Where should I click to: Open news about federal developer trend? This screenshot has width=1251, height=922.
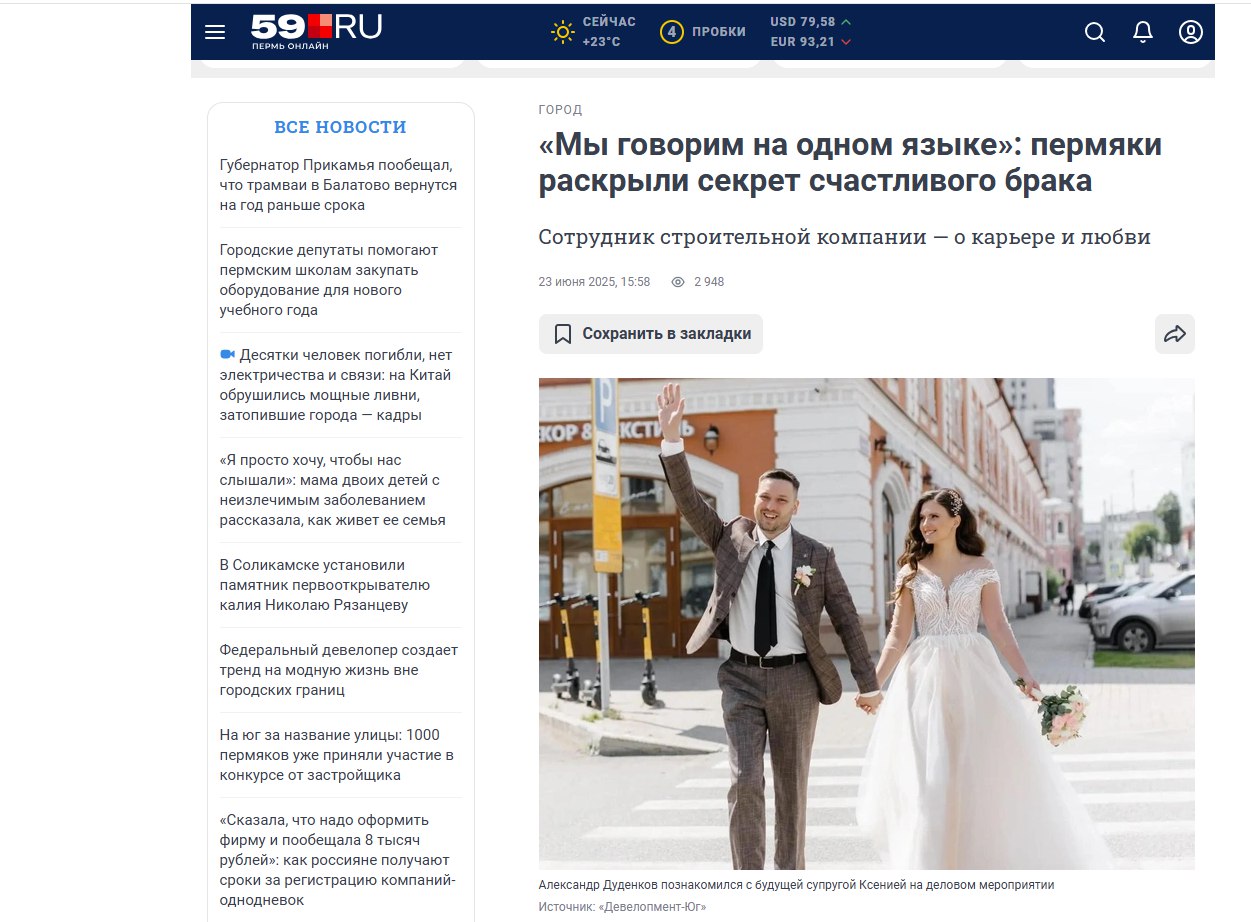coord(339,670)
